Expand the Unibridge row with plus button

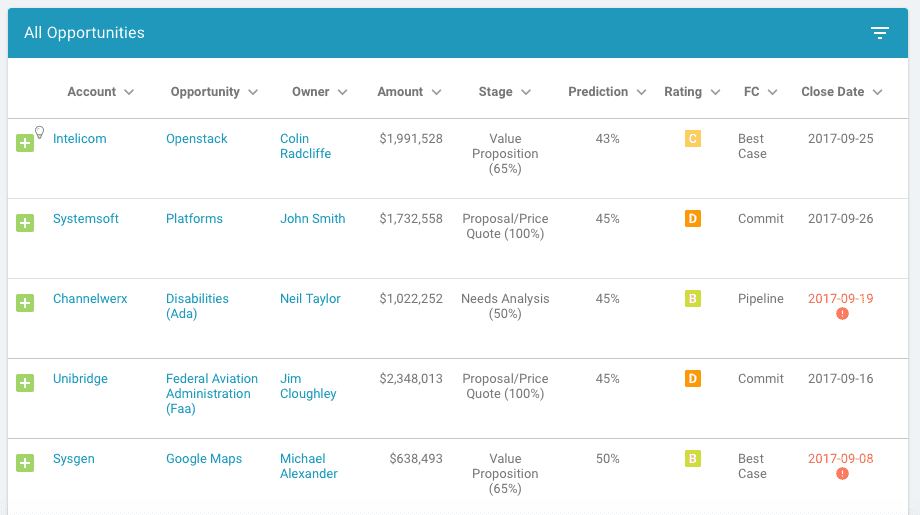[25, 382]
